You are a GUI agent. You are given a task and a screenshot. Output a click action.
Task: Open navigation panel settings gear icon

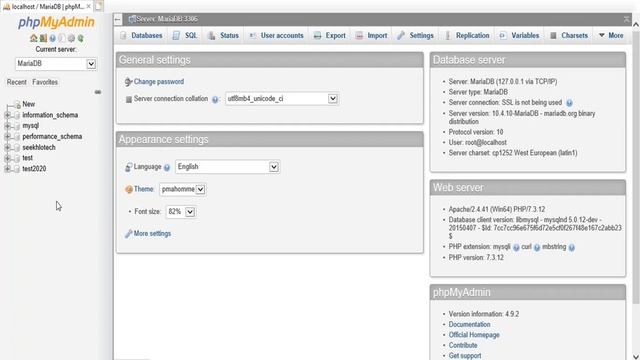coord(71,38)
